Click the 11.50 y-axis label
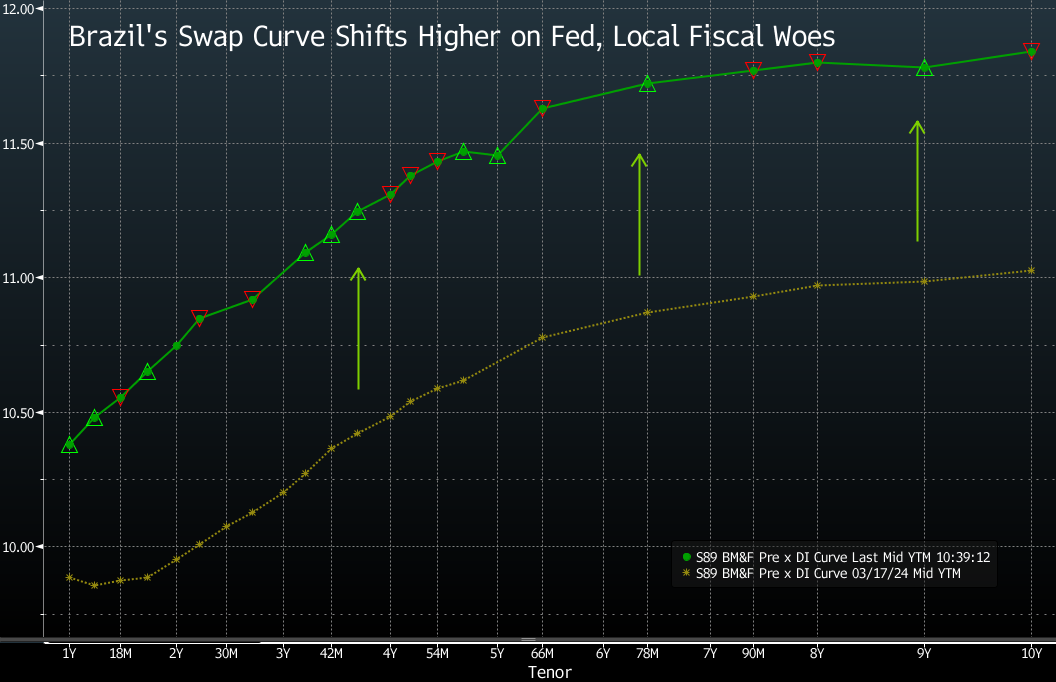Viewport: 1056px width, 682px height. tap(18, 144)
